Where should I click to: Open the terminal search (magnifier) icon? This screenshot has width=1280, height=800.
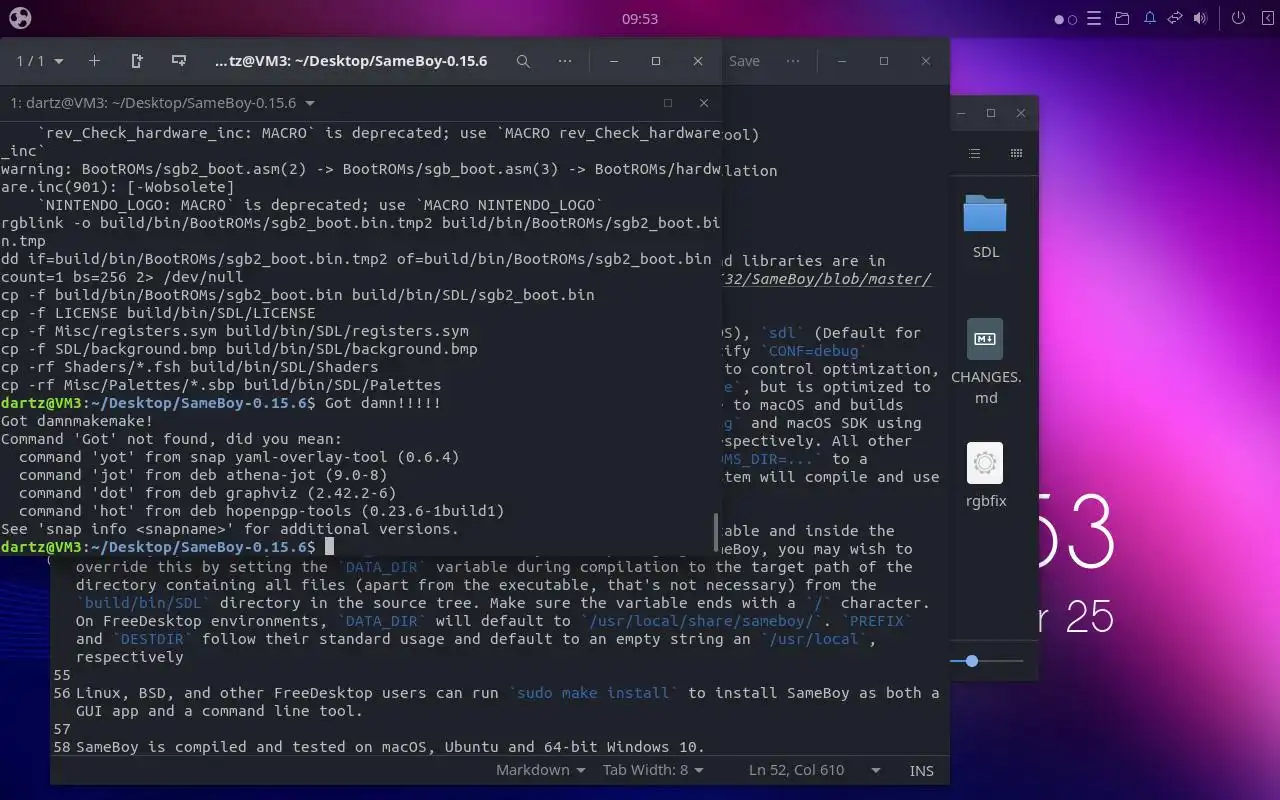click(523, 61)
